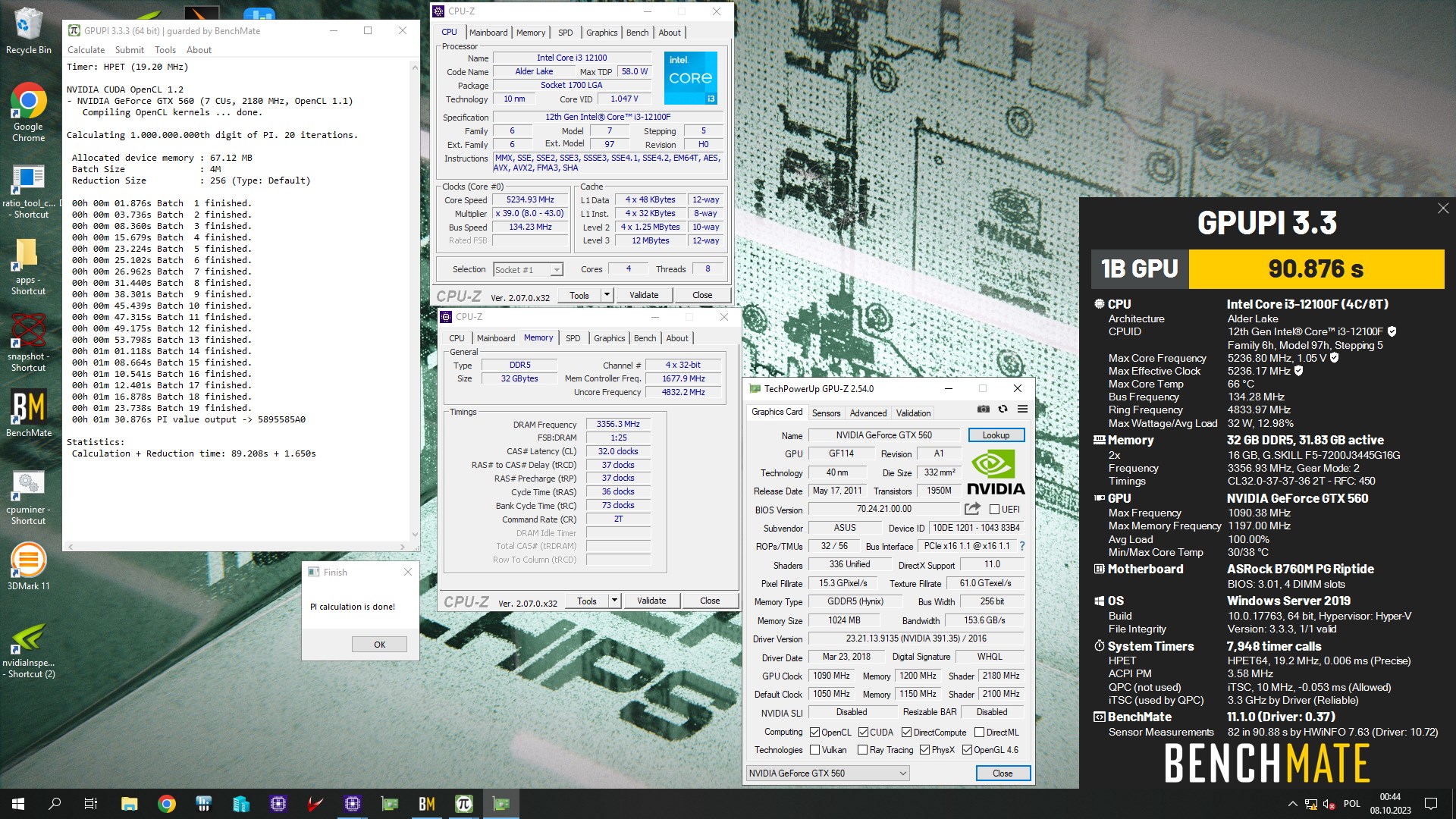Screen dimensions: 1456x819
Task: Click the GPU-Z refresh icon
Action: [1003, 409]
